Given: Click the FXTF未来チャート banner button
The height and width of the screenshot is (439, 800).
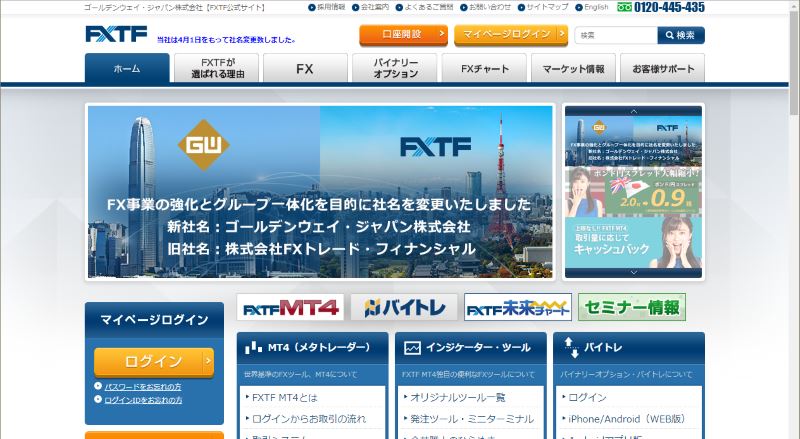Looking at the screenshot, I should 518,307.
